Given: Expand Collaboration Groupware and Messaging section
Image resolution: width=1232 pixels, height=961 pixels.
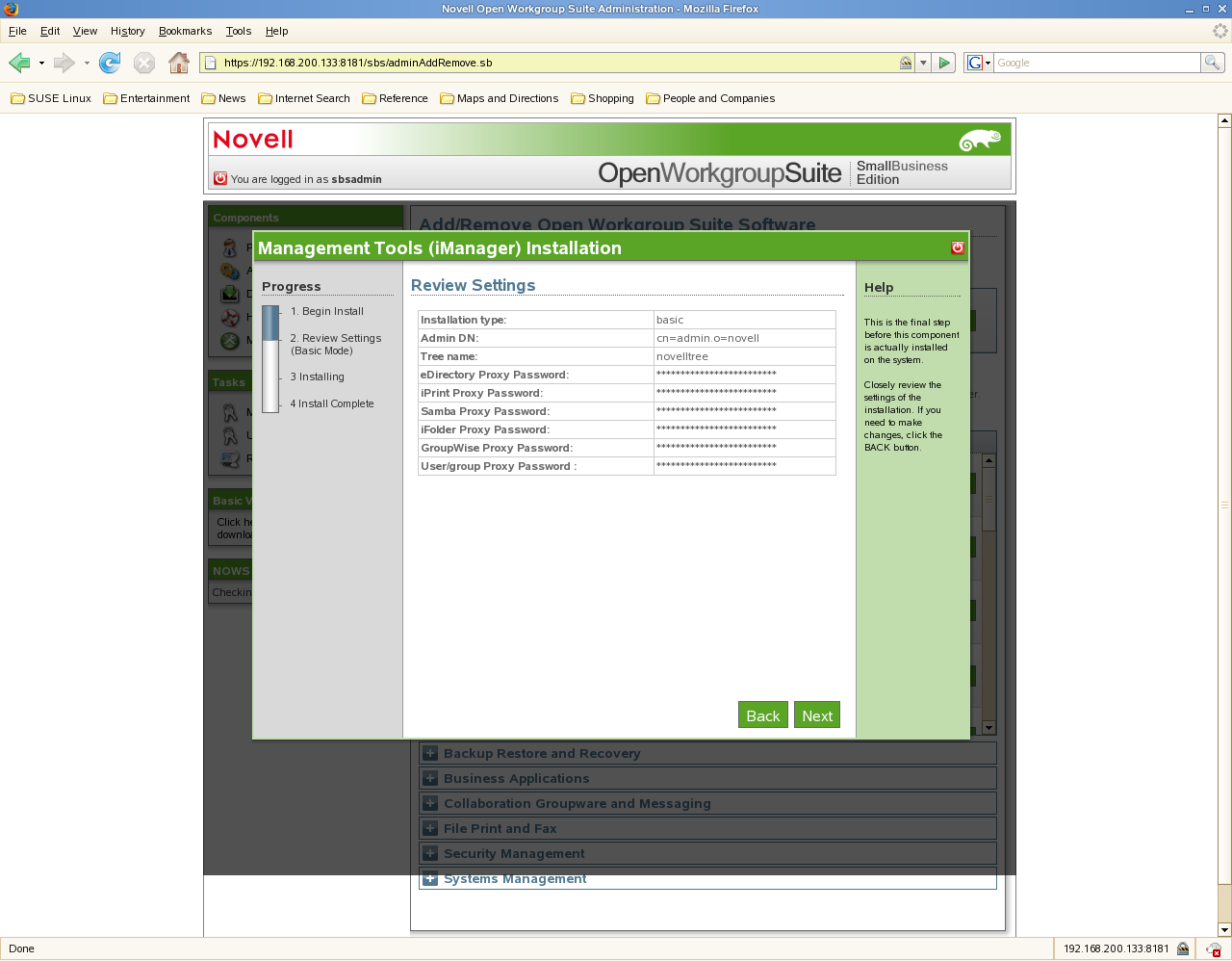Looking at the screenshot, I should [x=430, y=803].
